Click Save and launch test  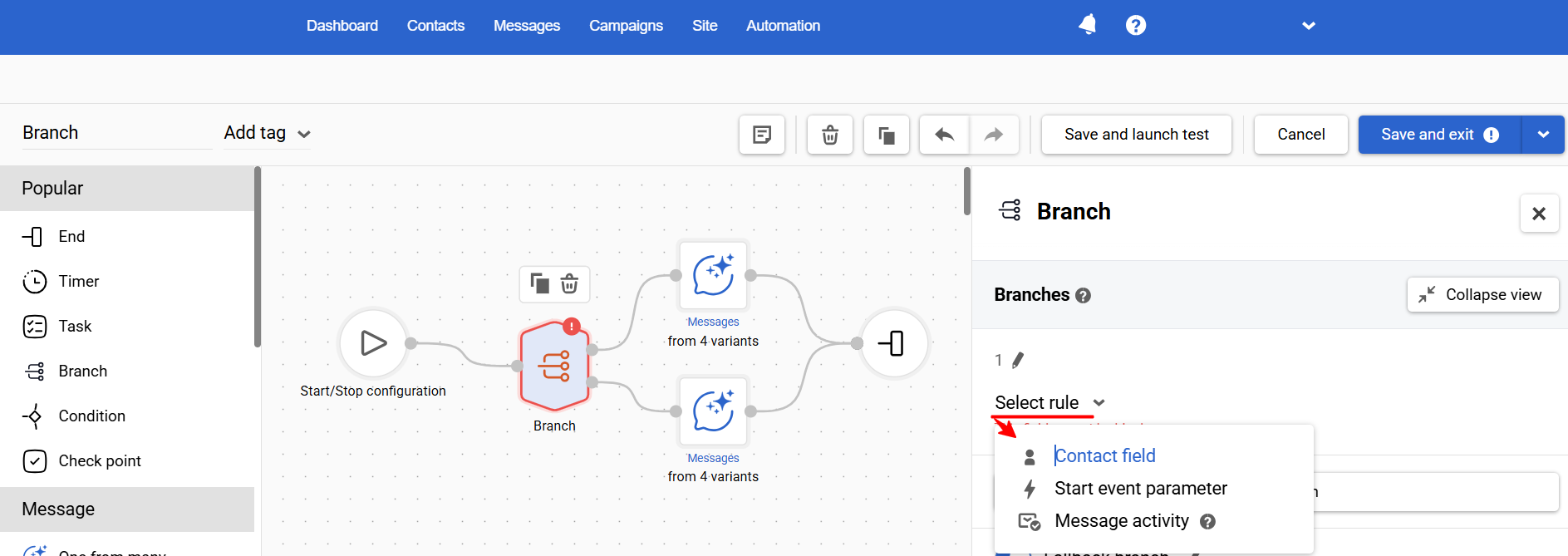[1137, 135]
